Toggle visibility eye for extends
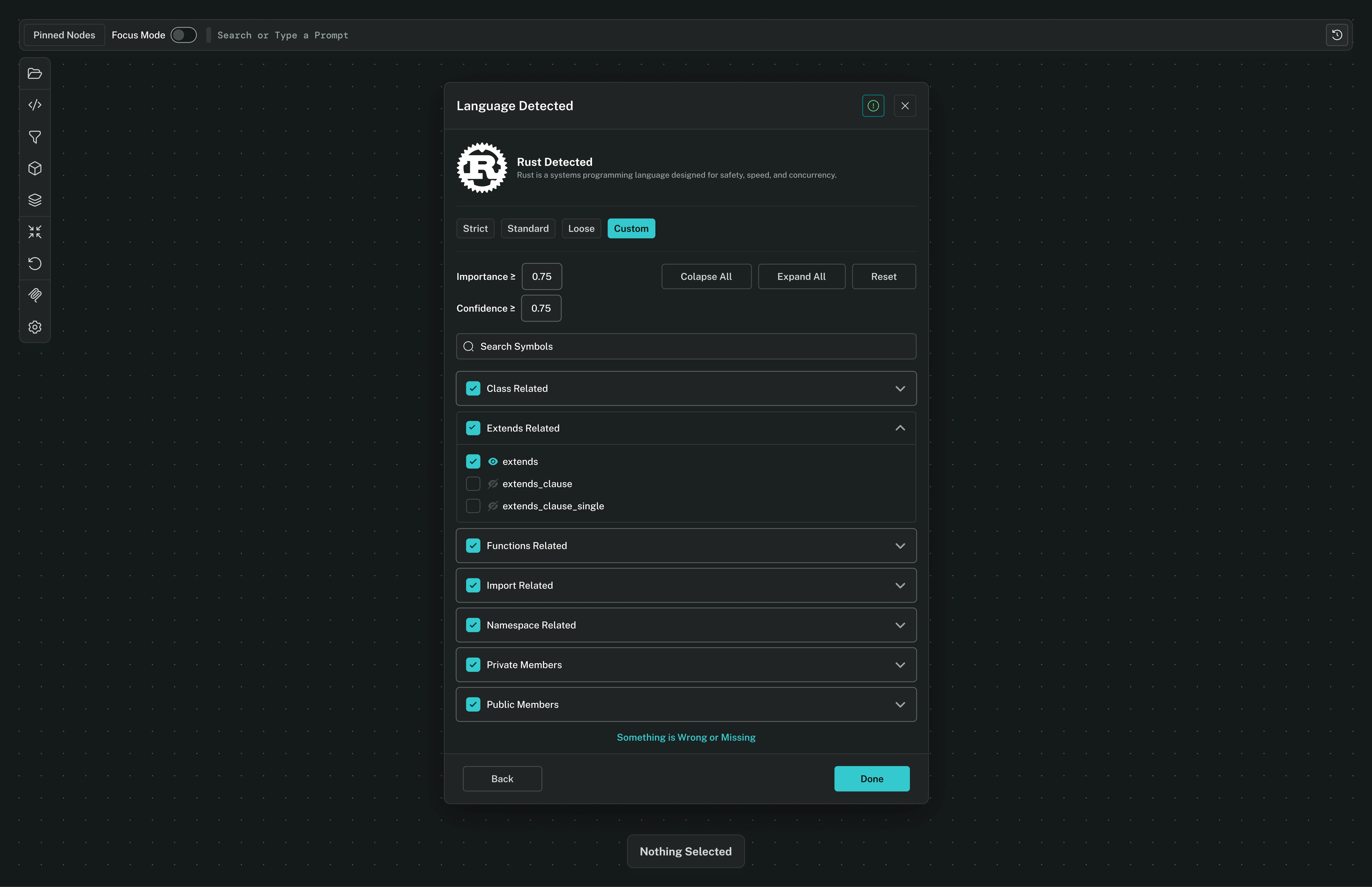The image size is (1372, 887). coord(493,461)
